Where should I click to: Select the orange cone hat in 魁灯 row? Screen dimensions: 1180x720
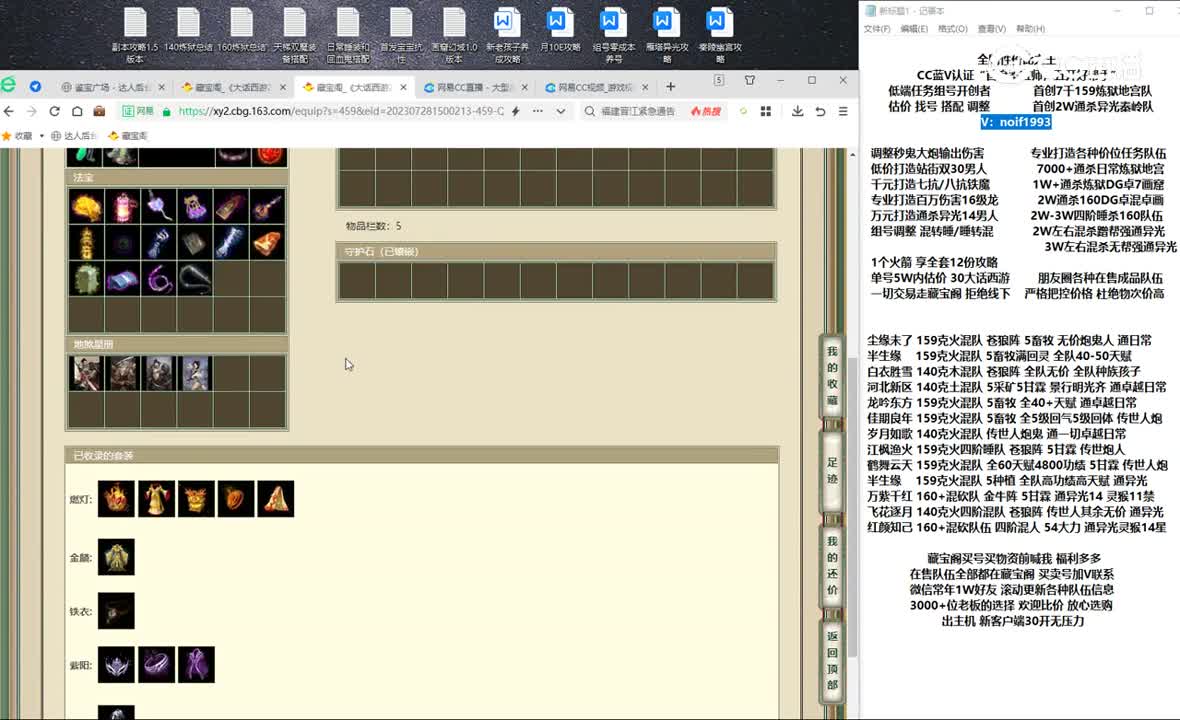(275, 499)
